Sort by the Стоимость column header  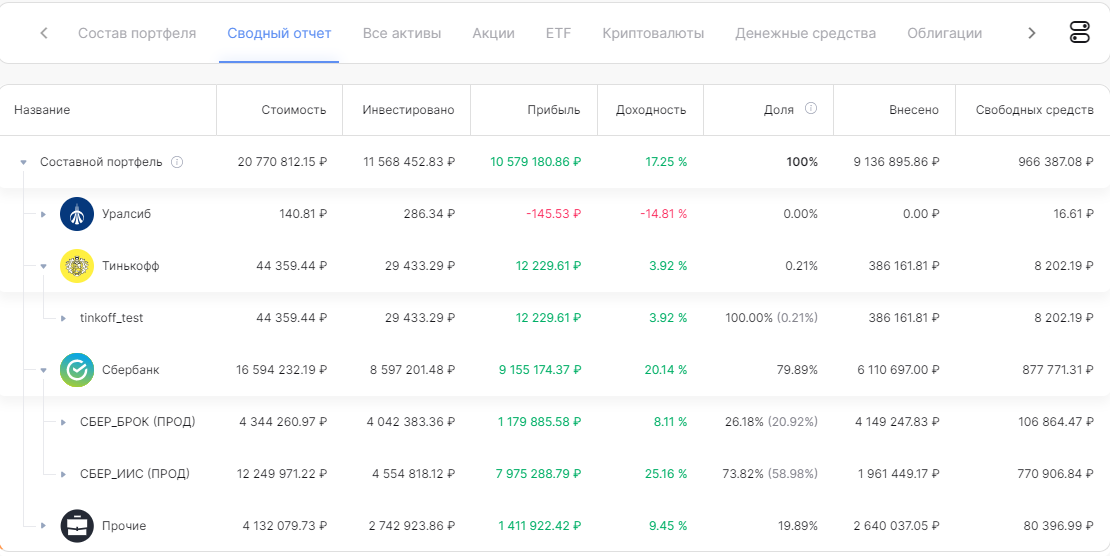294,110
